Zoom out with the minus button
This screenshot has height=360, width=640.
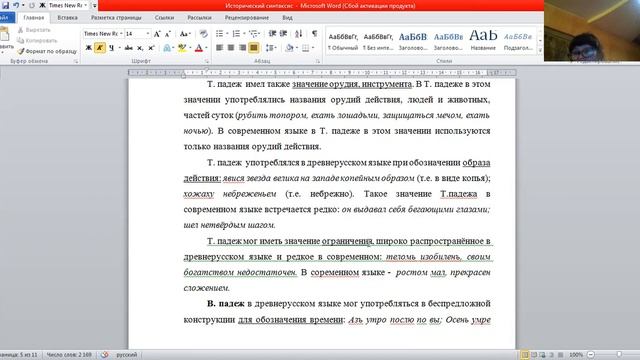(591, 355)
